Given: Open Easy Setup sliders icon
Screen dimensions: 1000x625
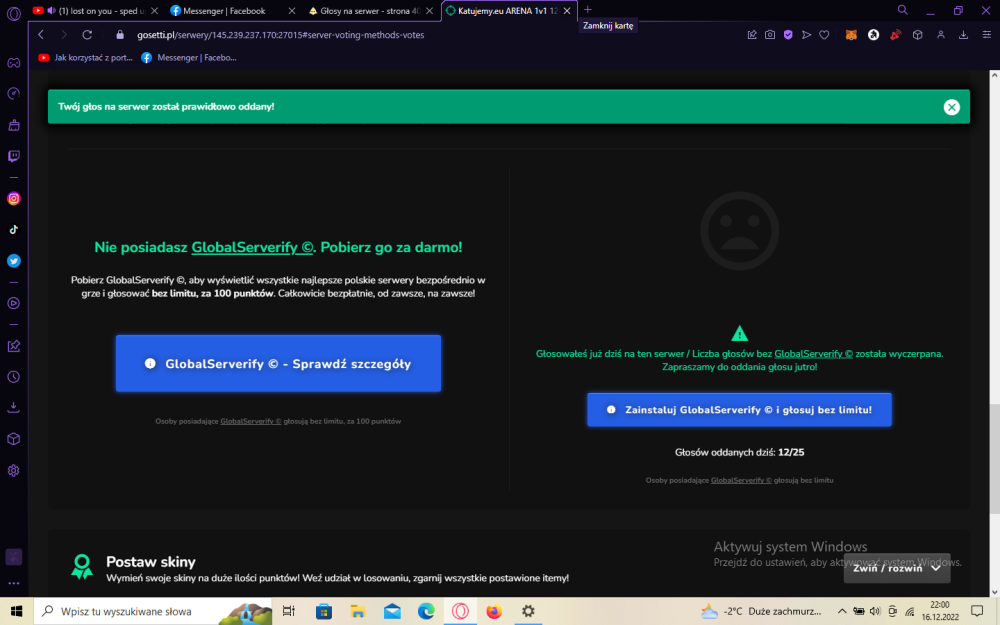Looking at the screenshot, I should coord(987,35).
